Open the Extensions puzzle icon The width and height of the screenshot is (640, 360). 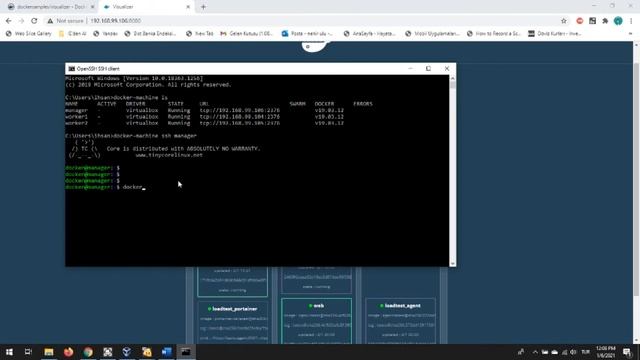[x=605, y=21]
